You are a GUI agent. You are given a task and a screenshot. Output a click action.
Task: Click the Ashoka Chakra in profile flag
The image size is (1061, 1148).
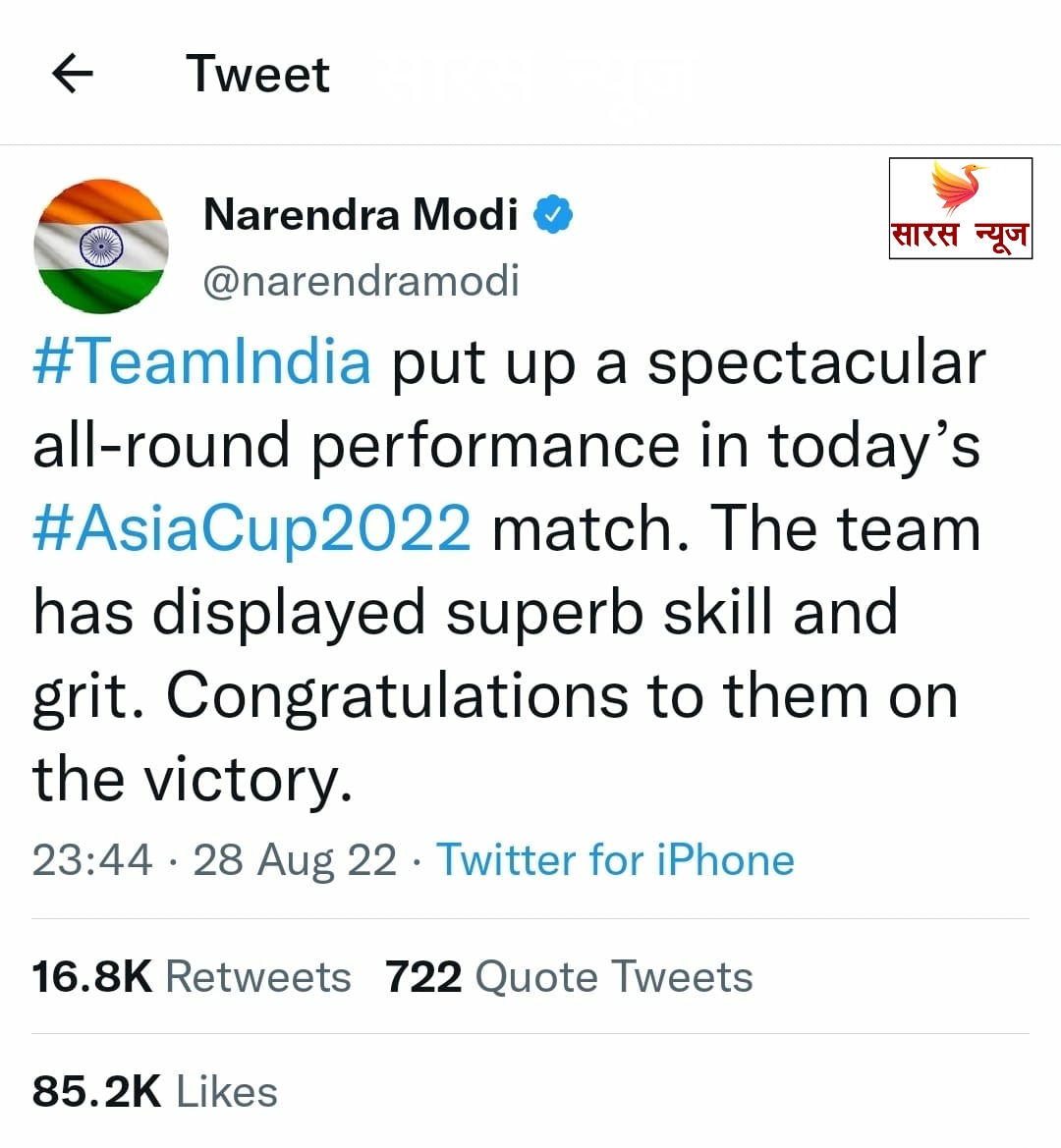(101, 246)
